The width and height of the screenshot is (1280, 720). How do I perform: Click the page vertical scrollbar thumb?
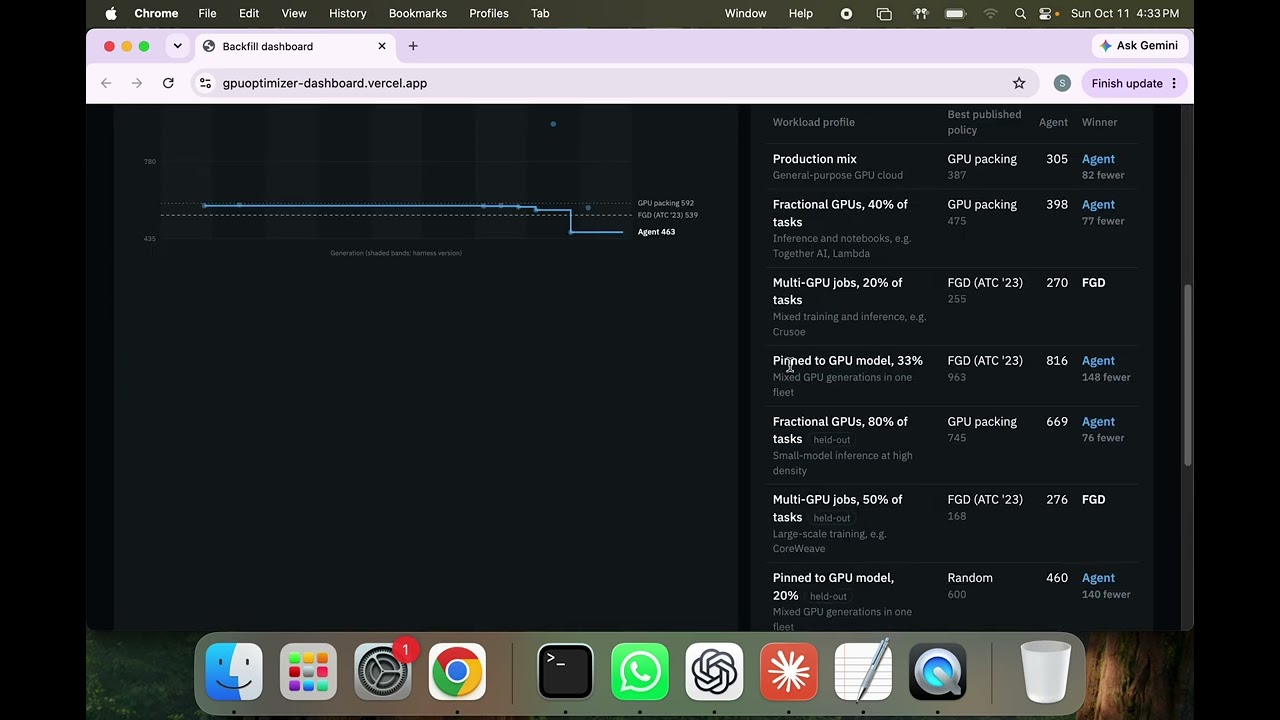1188,374
